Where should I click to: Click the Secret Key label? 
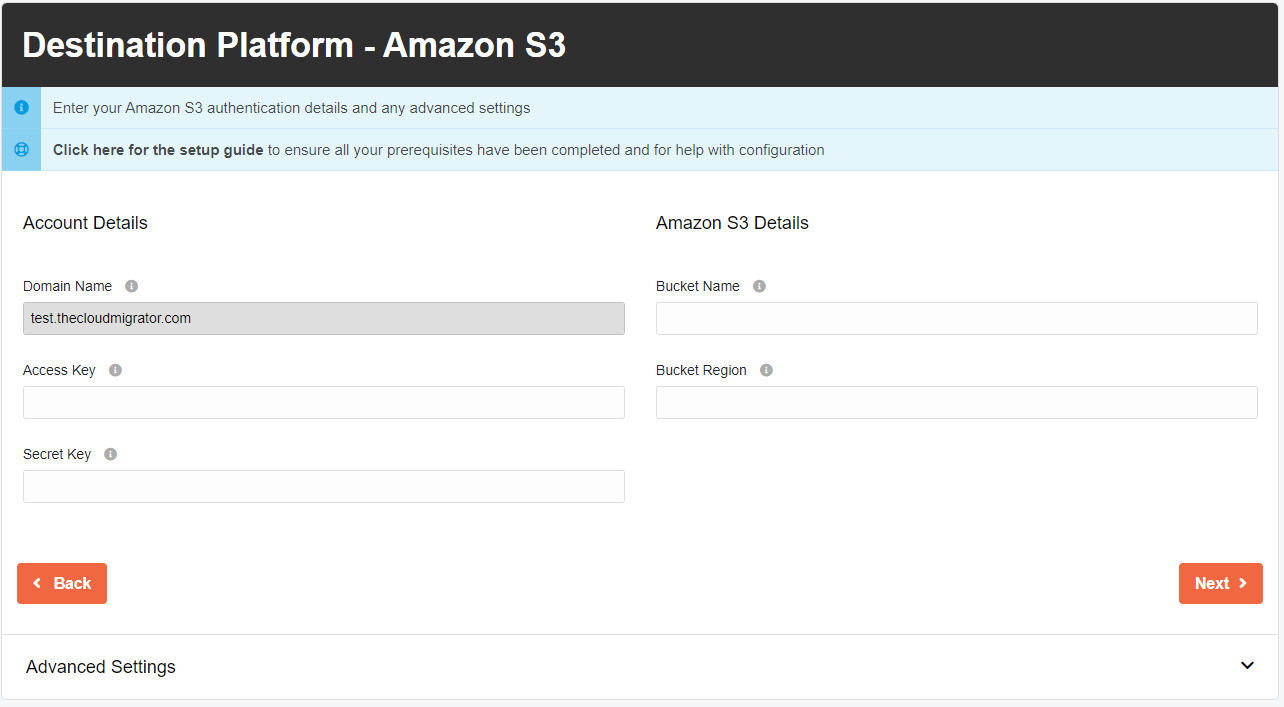click(x=57, y=454)
